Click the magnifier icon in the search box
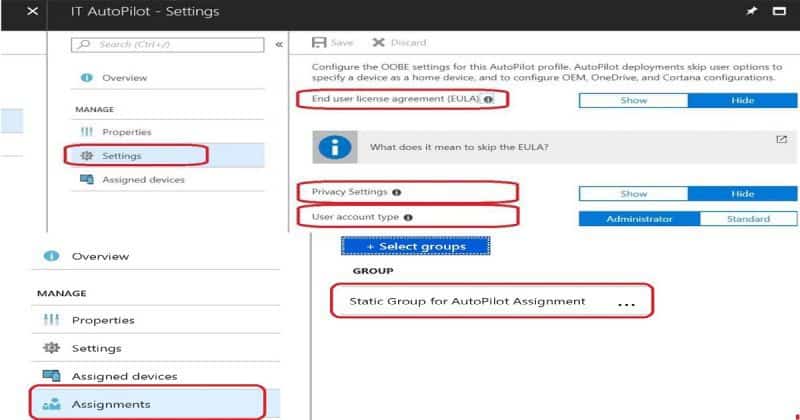This screenshot has height=420, width=800. (84, 44)
